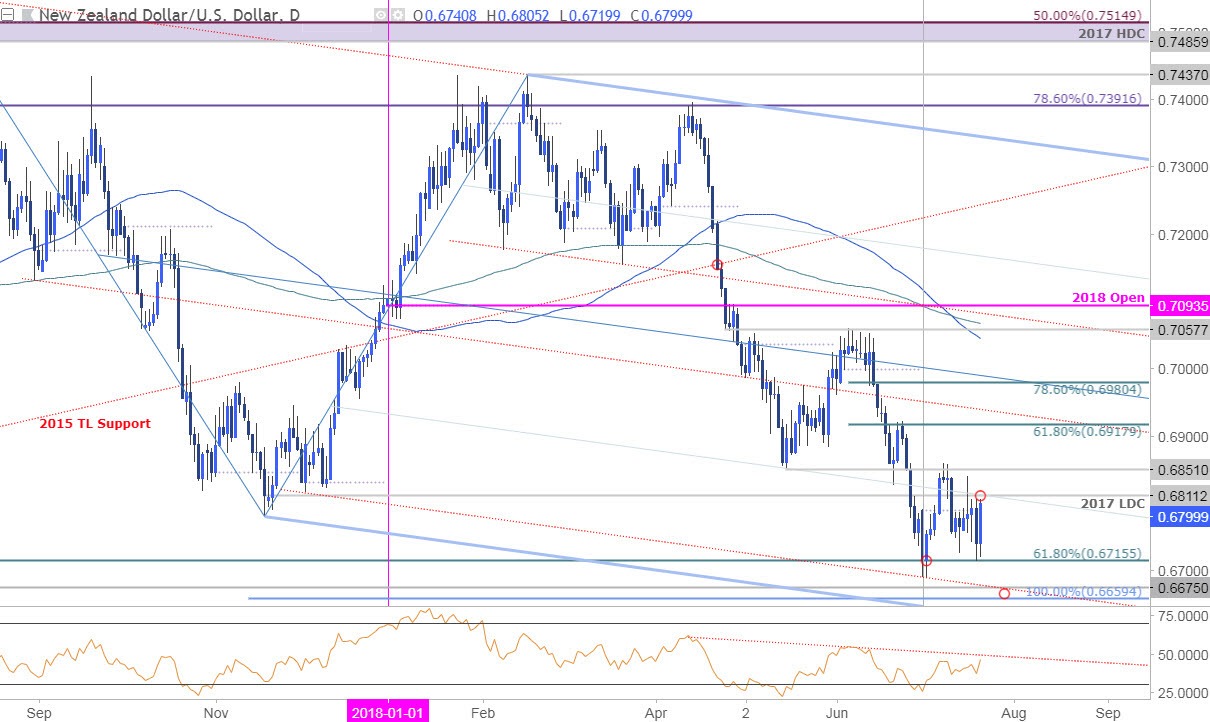Click the Apr time axis label
The height and width of the screenshot is (722, 1210).
point(658,712)
